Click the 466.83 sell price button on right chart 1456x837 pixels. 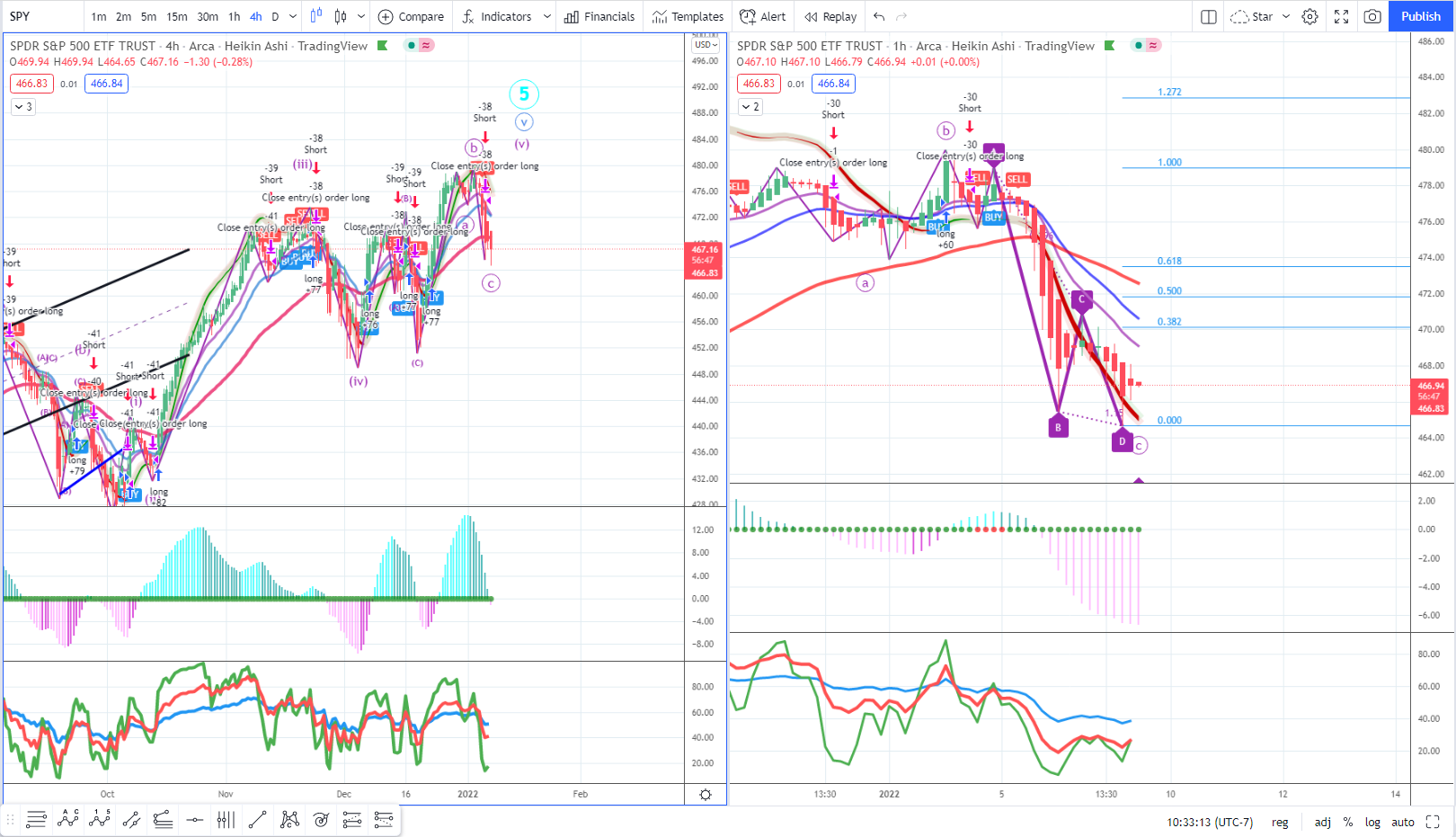(759, 84)
